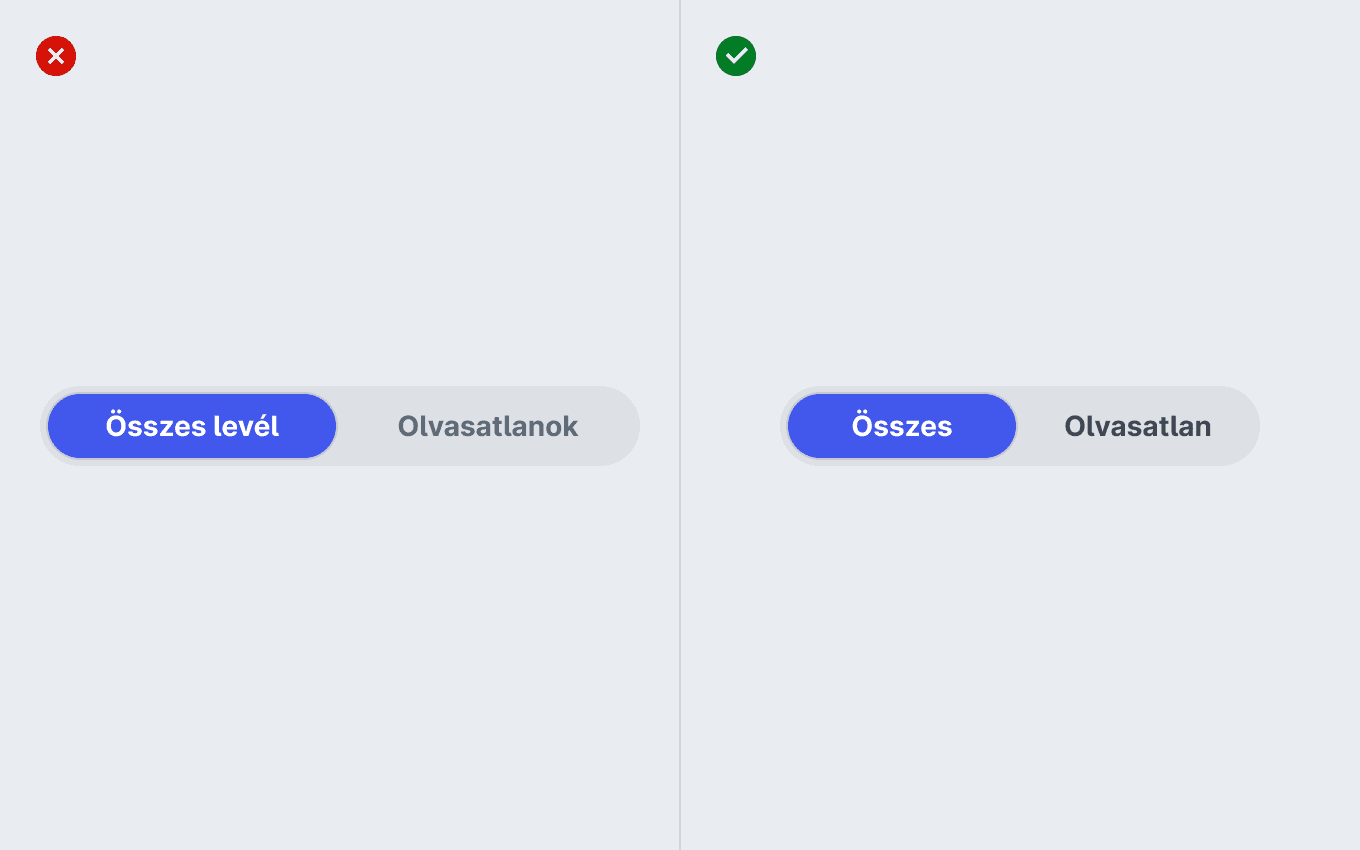The width and height of the screenshot is (1360, 850).
Task: Click the white cross inside red circle
Action: click(56, 56)
